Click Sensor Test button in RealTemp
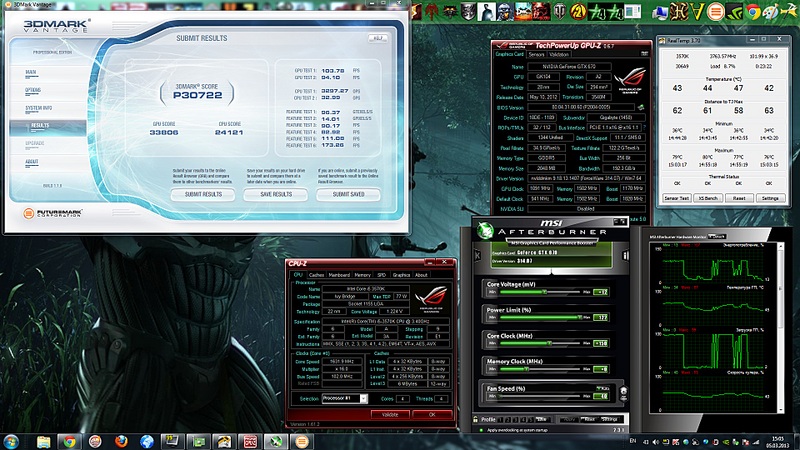 (677, 198)
